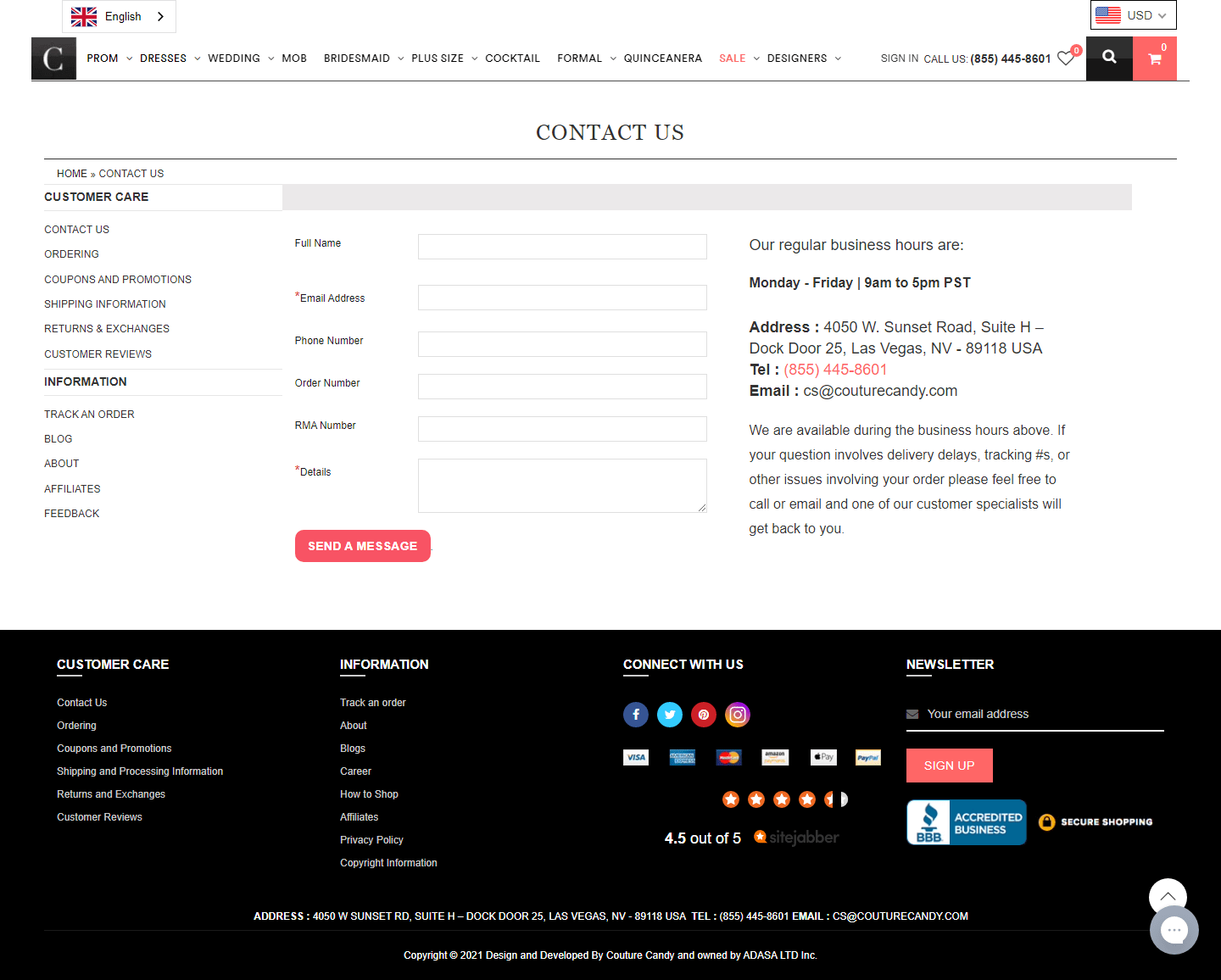Expand the DRESSES navigation menu
Image resolution: width=1221 pixels, height=980 pixels.
164,58
